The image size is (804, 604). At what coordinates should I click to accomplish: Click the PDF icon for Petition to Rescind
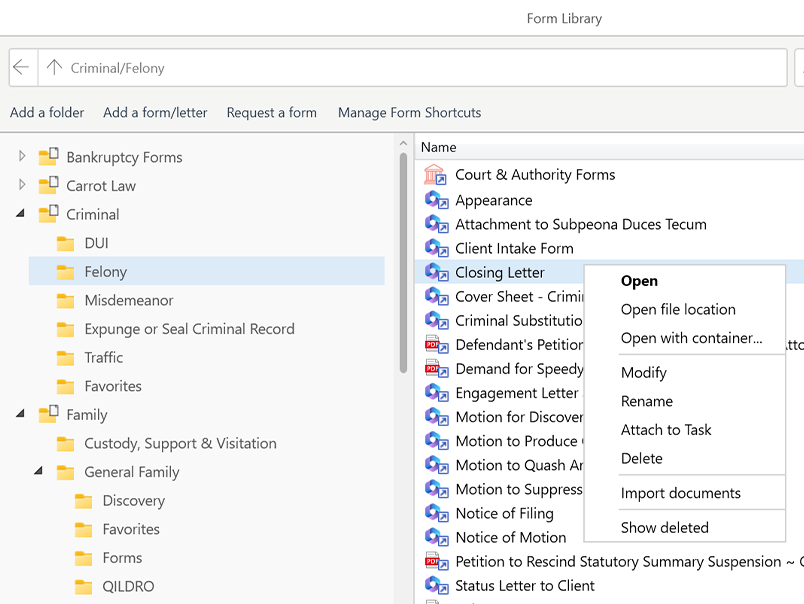pos(435,562)
